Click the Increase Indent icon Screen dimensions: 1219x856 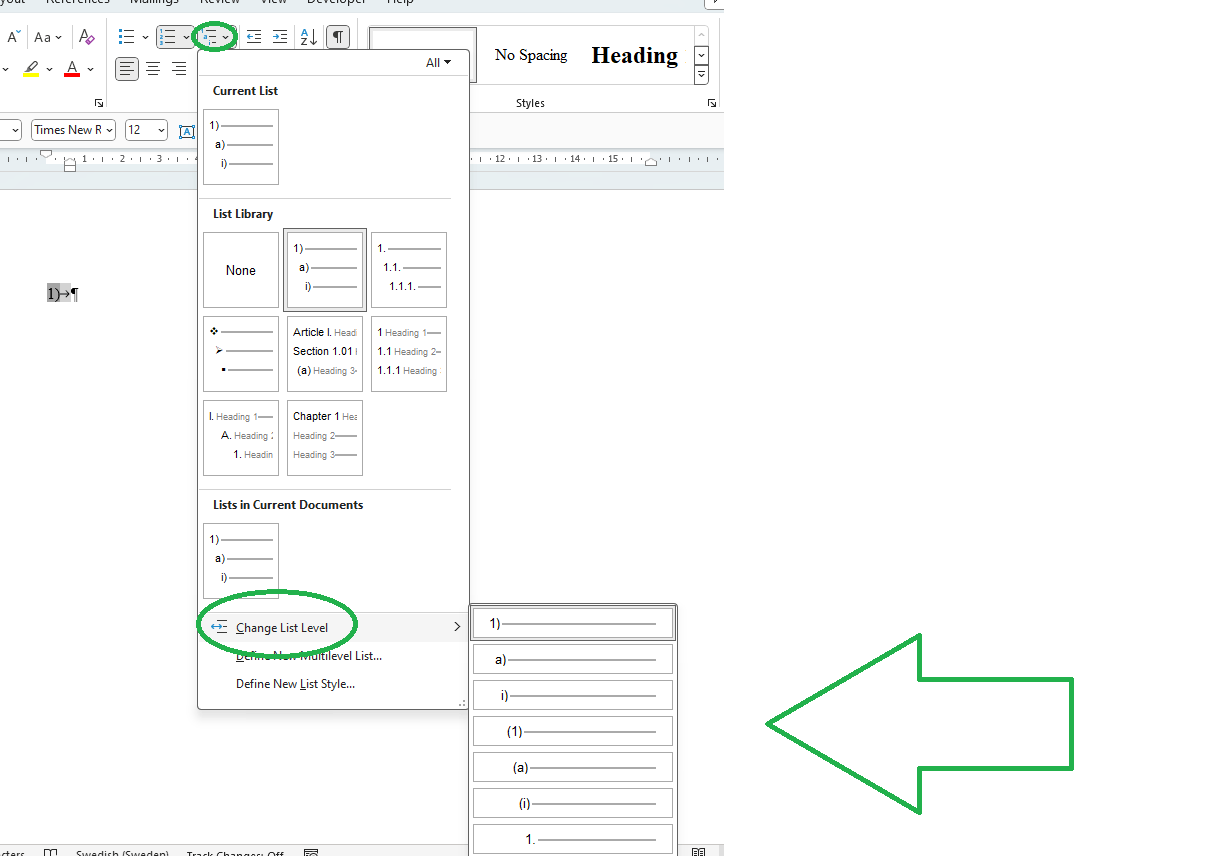(280, 36)
